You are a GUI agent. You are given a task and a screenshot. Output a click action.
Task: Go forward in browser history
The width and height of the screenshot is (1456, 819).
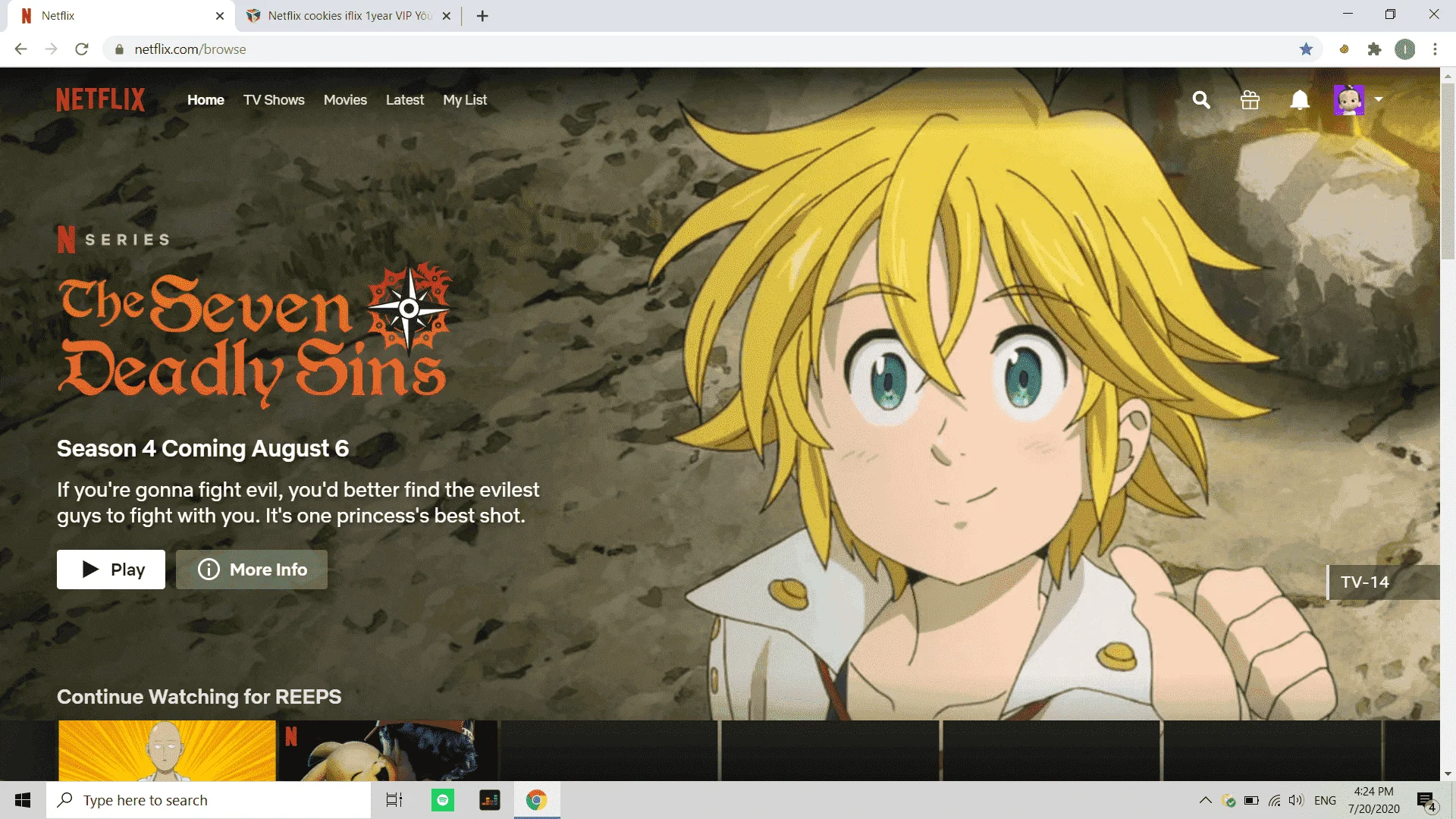[51, 49]
